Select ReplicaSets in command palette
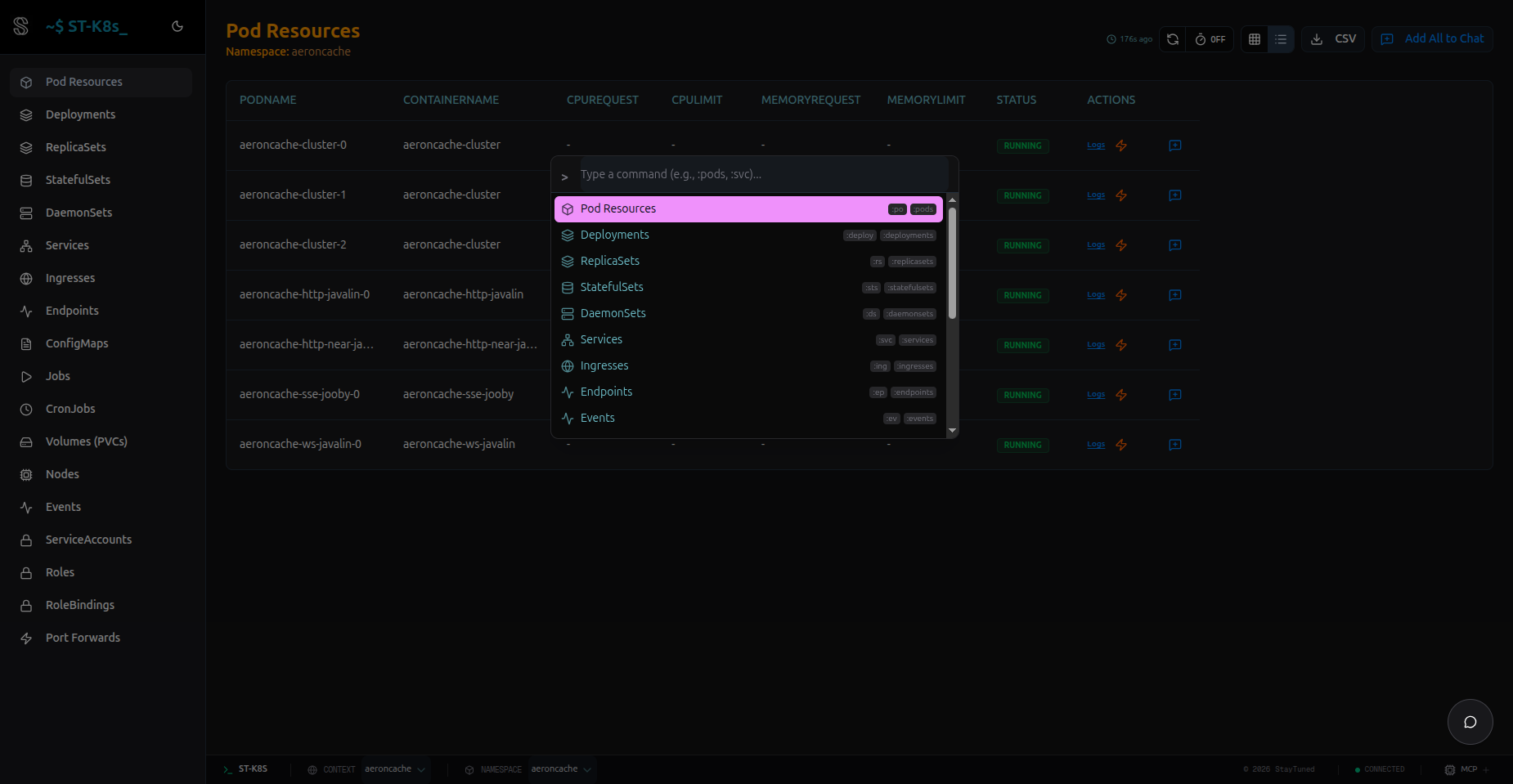Image resolution: width=1513 pixels, height=784 pixels. point(748,262)
